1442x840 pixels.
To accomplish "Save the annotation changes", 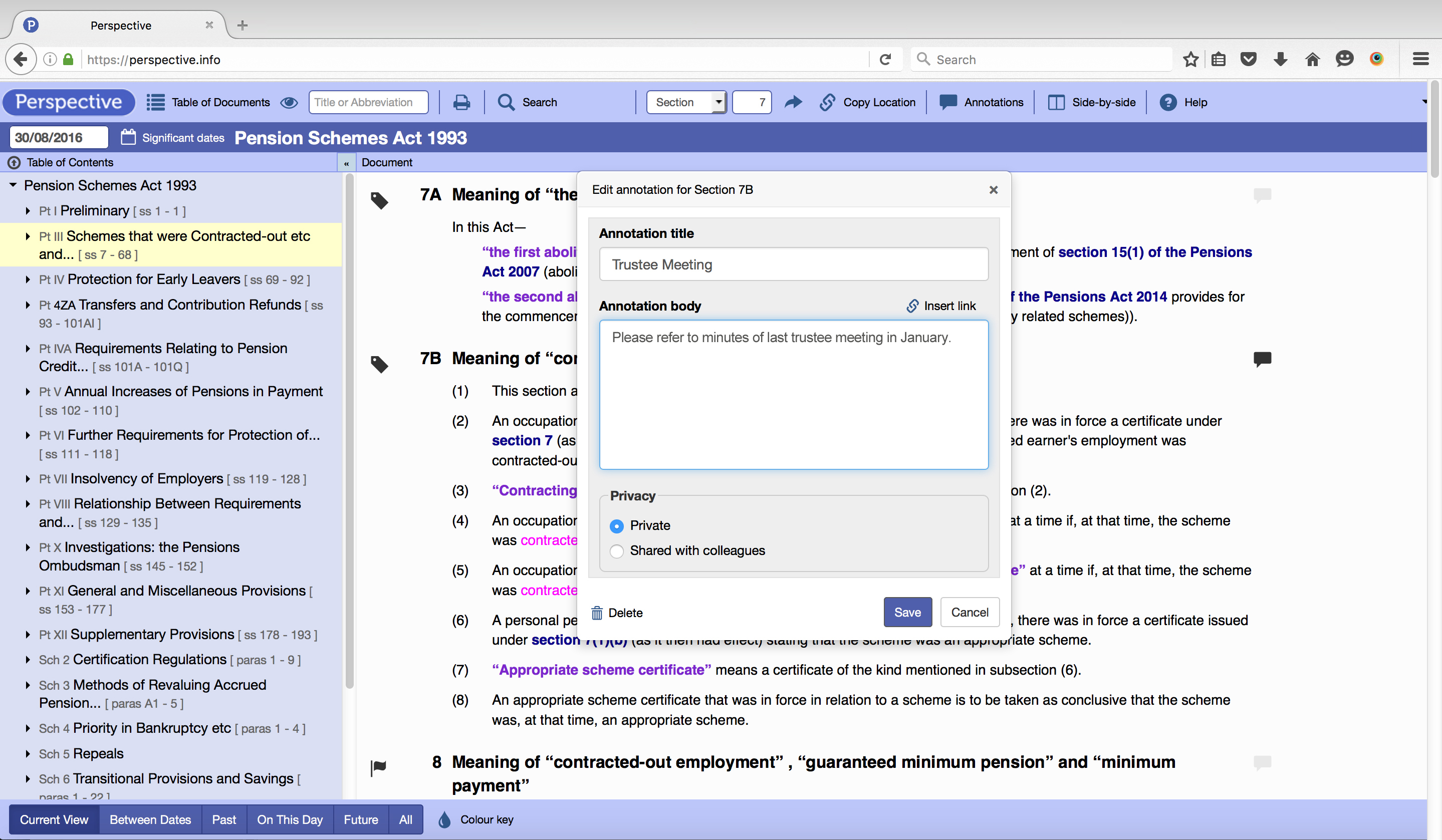I will point(907,612).
